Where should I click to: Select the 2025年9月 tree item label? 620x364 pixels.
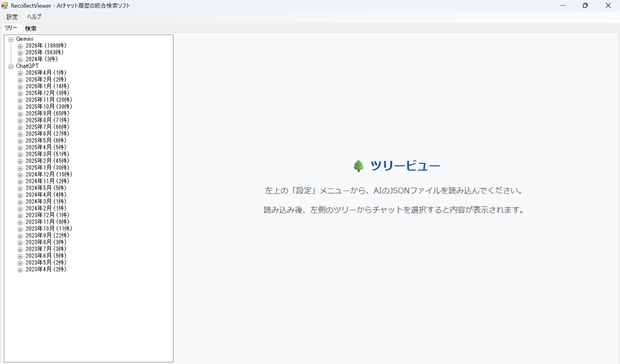47,113
